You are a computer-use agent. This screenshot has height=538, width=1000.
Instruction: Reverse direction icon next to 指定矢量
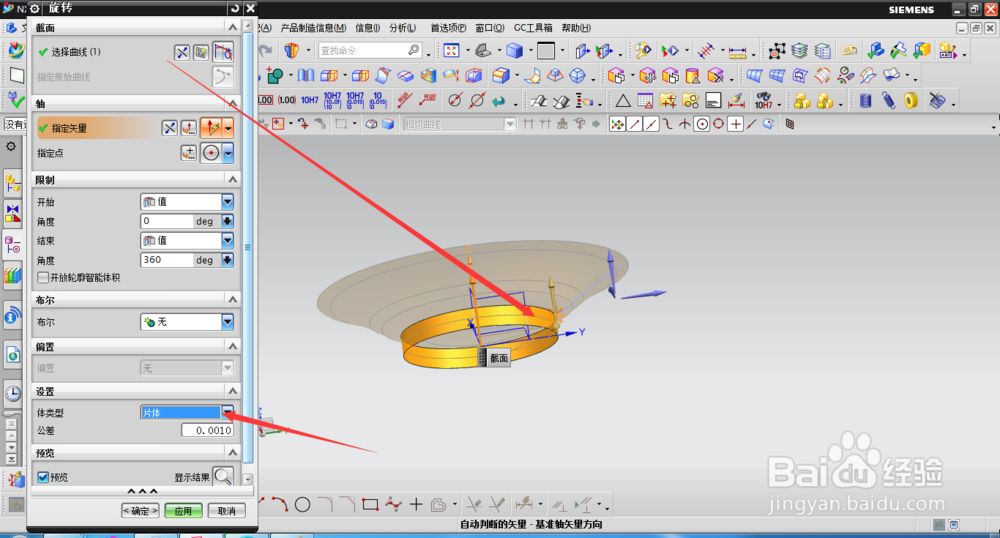(169, 128)
